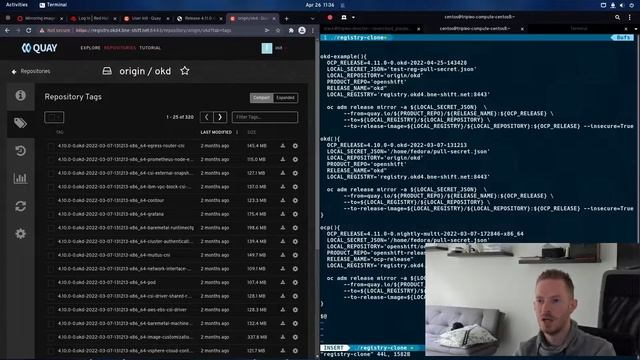Open the terminal window's kebab menu
The image size is (640, 360).
tap(630, 17)
